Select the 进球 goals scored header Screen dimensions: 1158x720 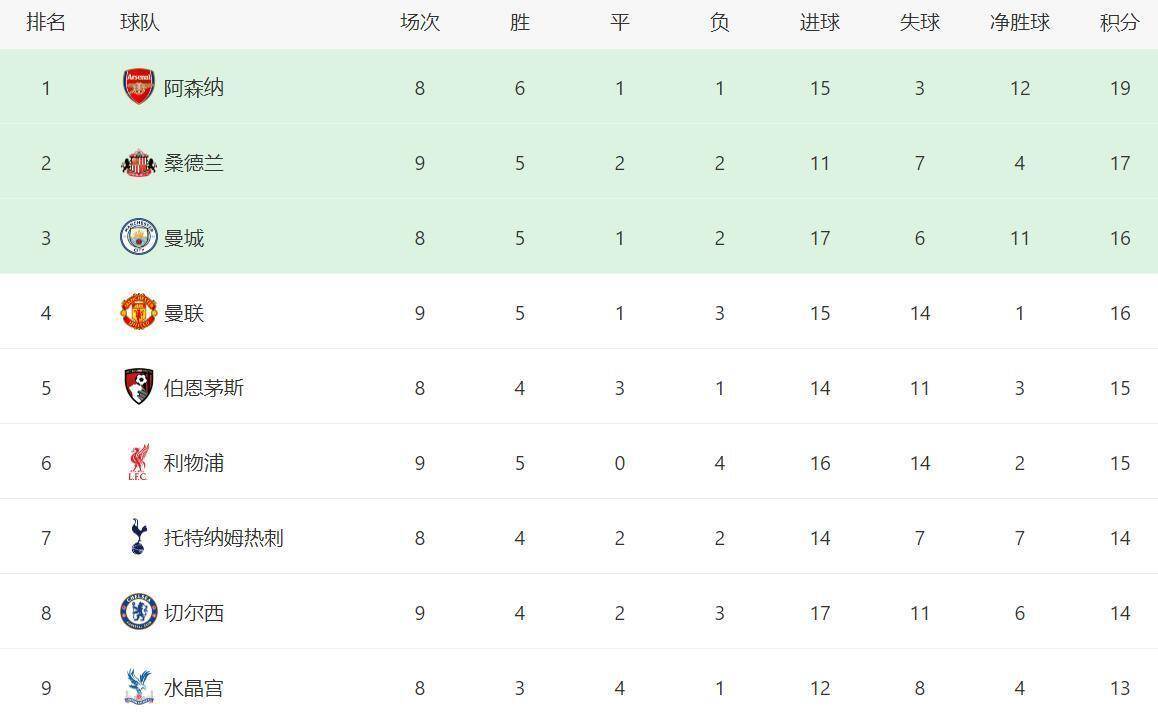pyautogui.click(x=819, y=22)
